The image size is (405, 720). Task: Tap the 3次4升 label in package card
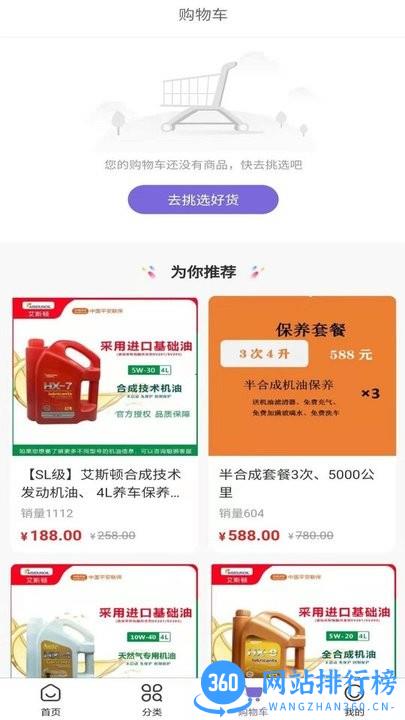(x=264, y=354)
